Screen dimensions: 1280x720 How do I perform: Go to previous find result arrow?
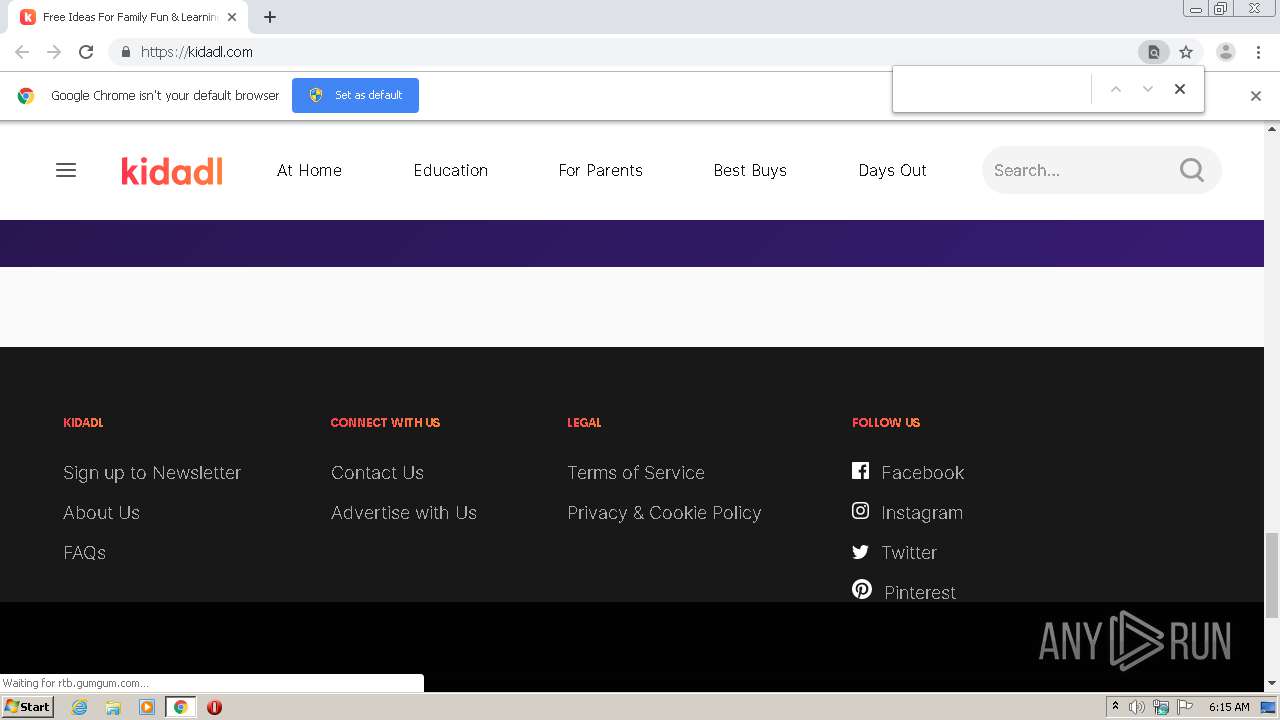(1116, 89)
